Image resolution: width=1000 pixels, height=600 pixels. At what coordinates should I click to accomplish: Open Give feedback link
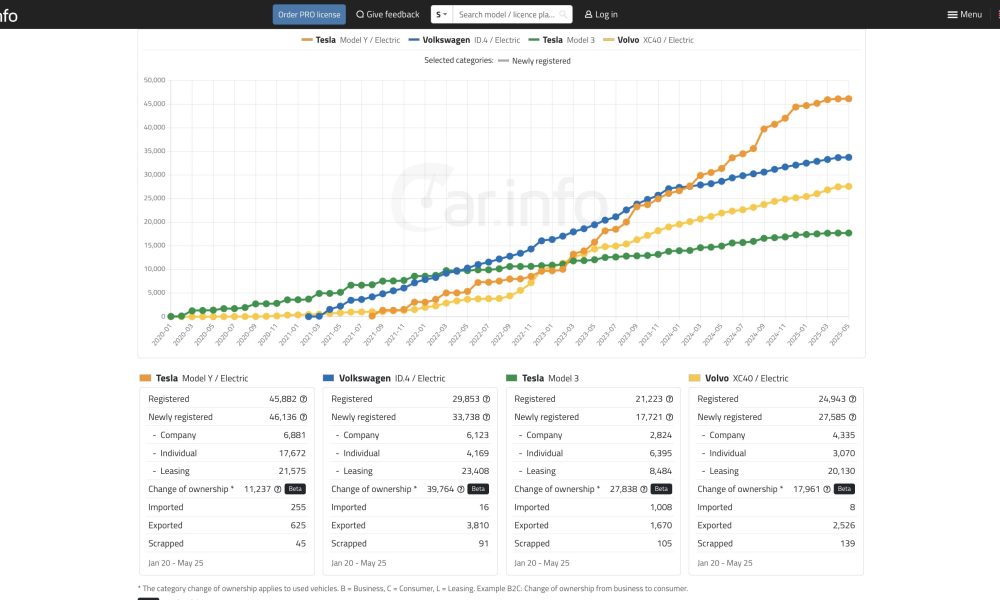coord(388,14)
